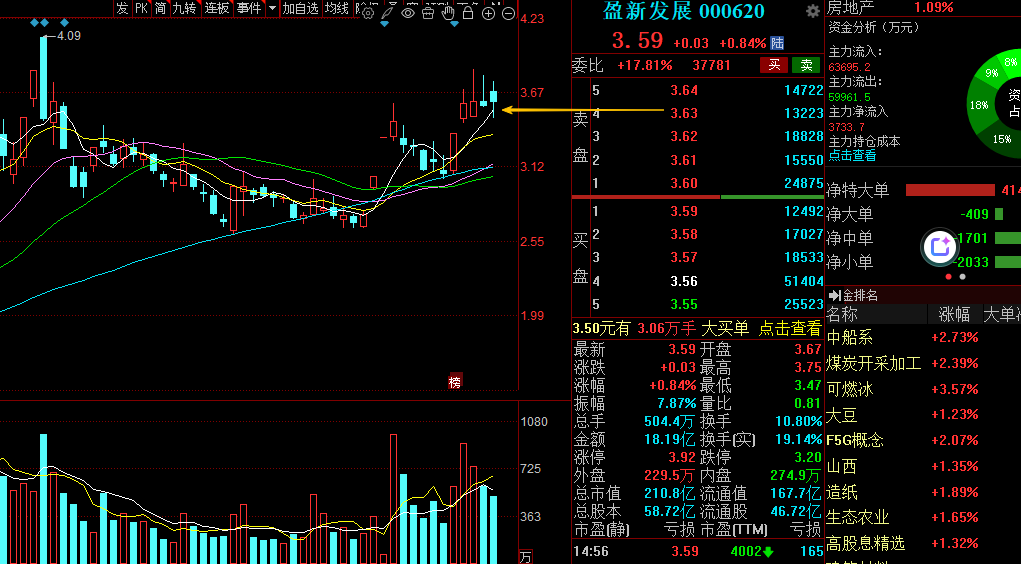Click the green capital flow pie chart
The height and width of the screenshot is (564, 1021).
coord(994,104)
